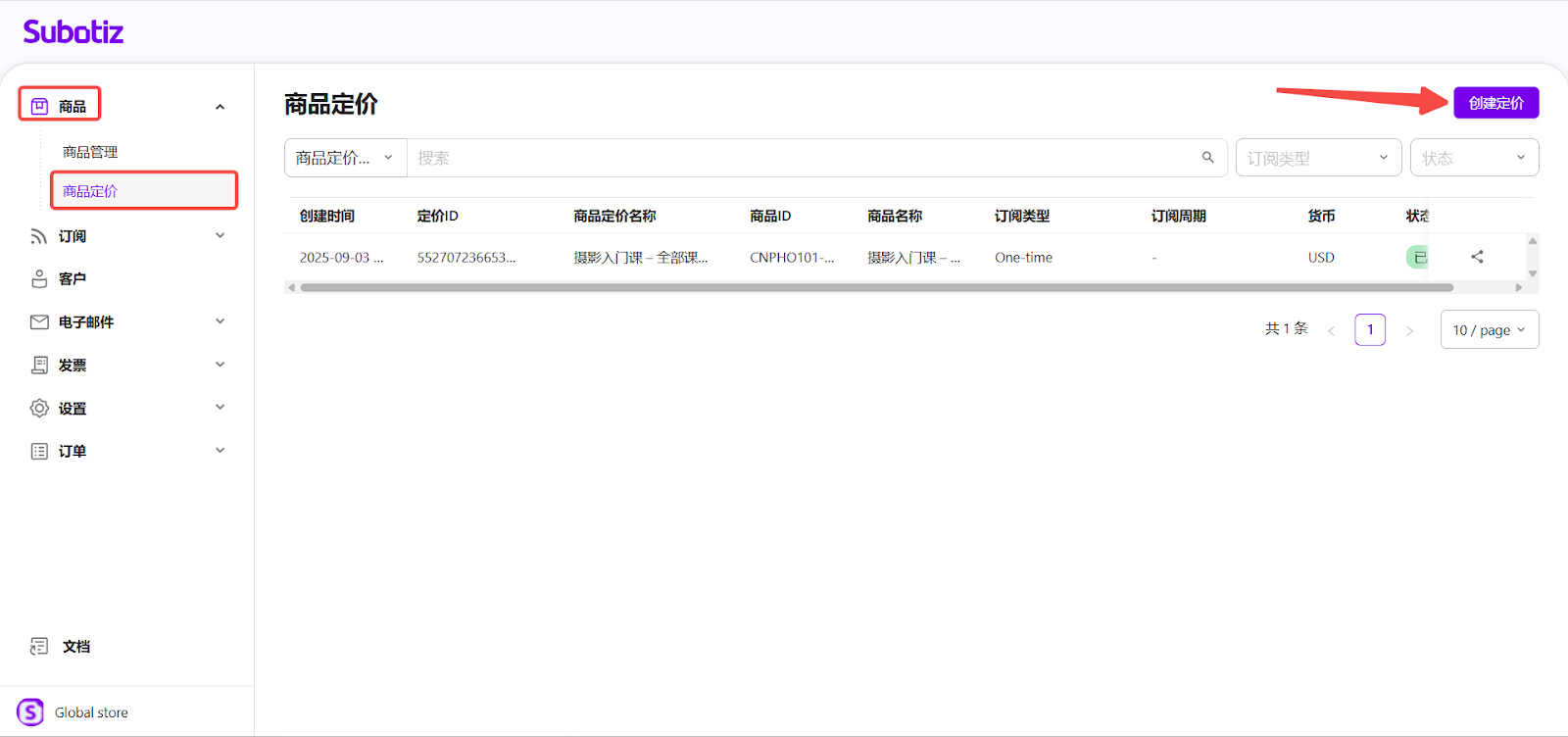This screenshot has width=1568, height=737.
Task: Click the share icon in the pricing row
Action: point(1477,257)
